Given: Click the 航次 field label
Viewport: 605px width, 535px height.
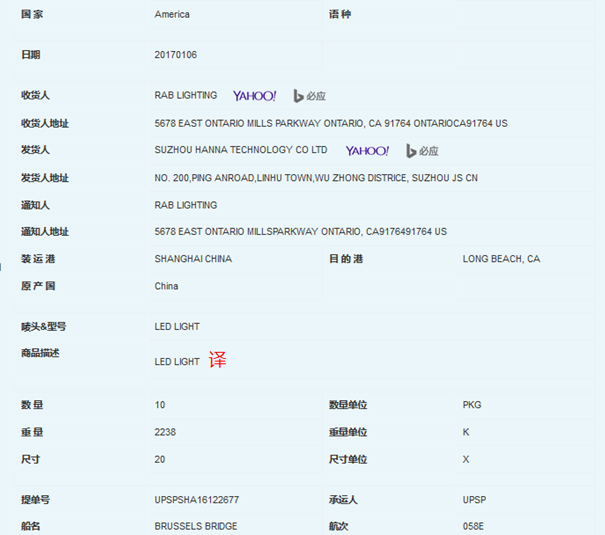Looking at the screenshot, I should click(338, 526).
